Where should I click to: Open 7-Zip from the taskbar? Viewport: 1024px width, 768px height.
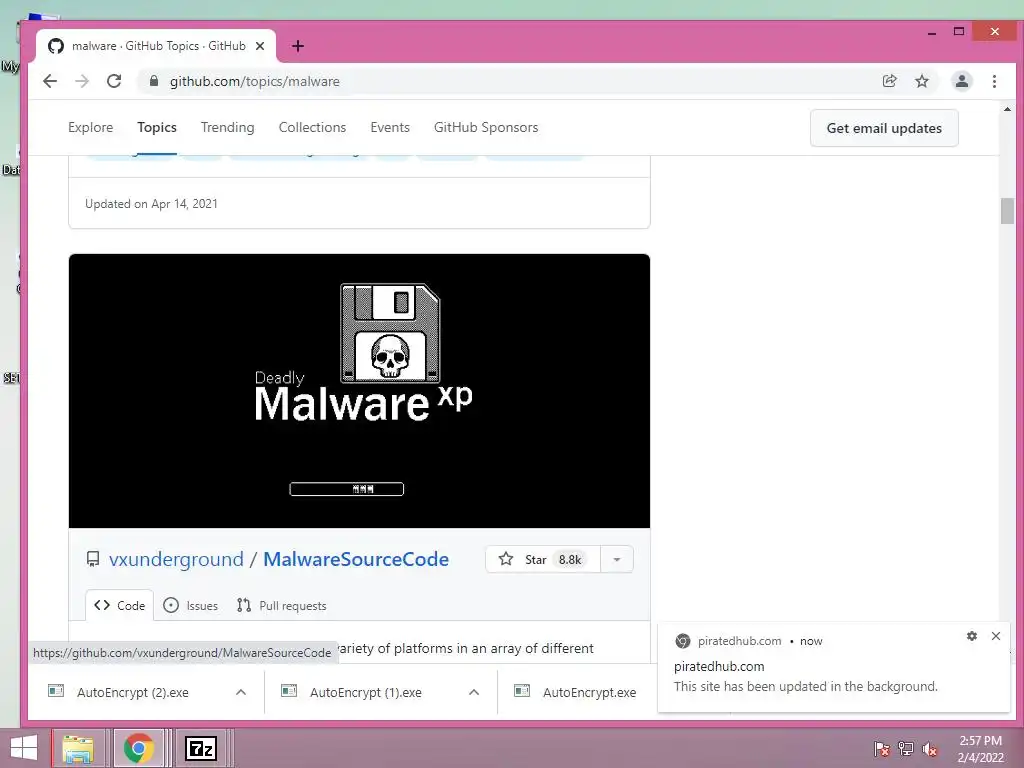200,748
